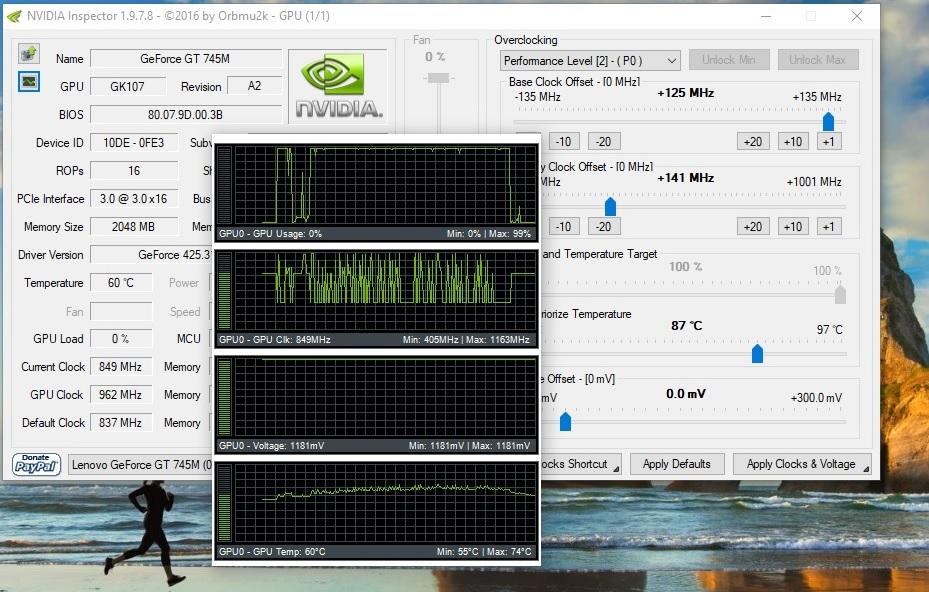Click the PCIe Interface field 3.0 @ 3.0 x16

point(134,199)
